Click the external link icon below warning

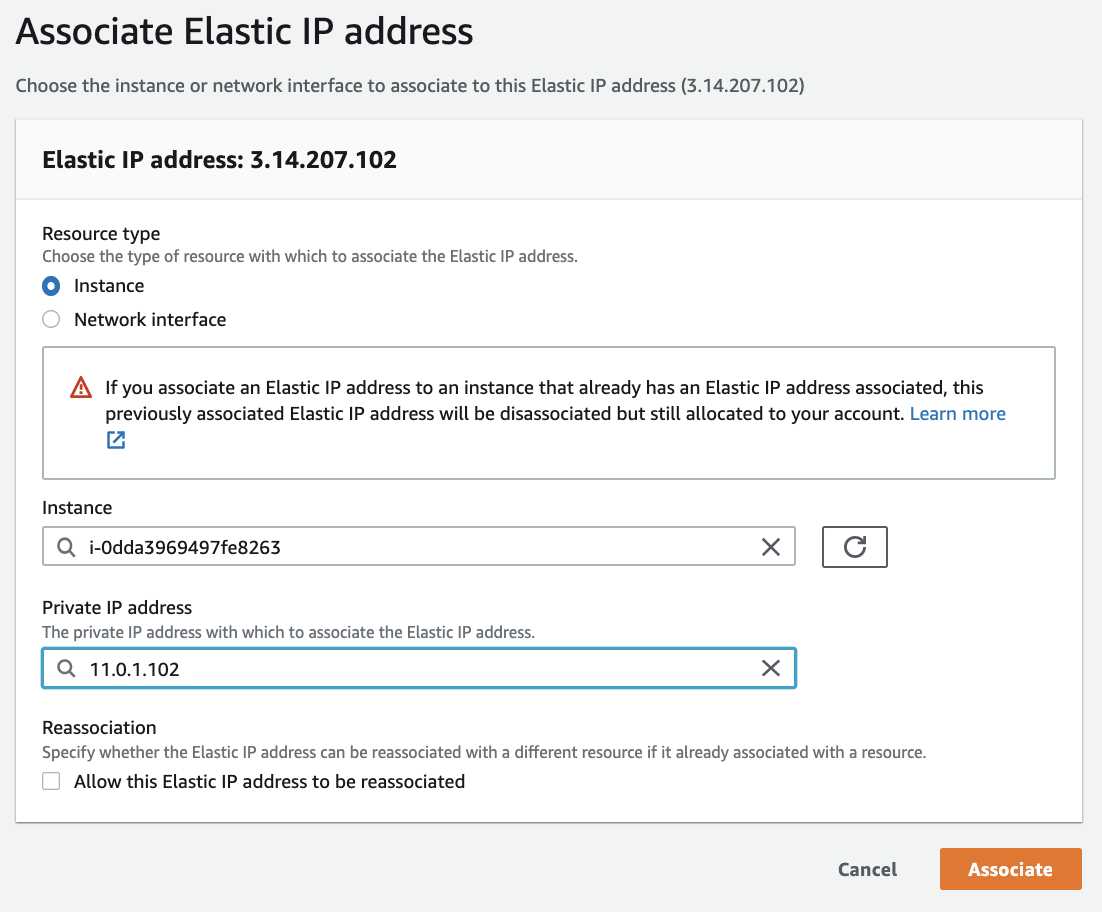pos(116,440)
